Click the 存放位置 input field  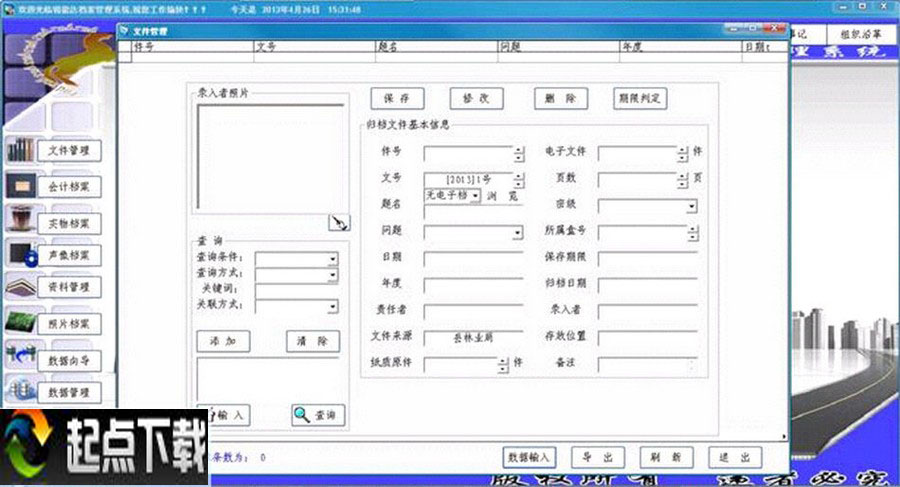[x=647, y=338]
